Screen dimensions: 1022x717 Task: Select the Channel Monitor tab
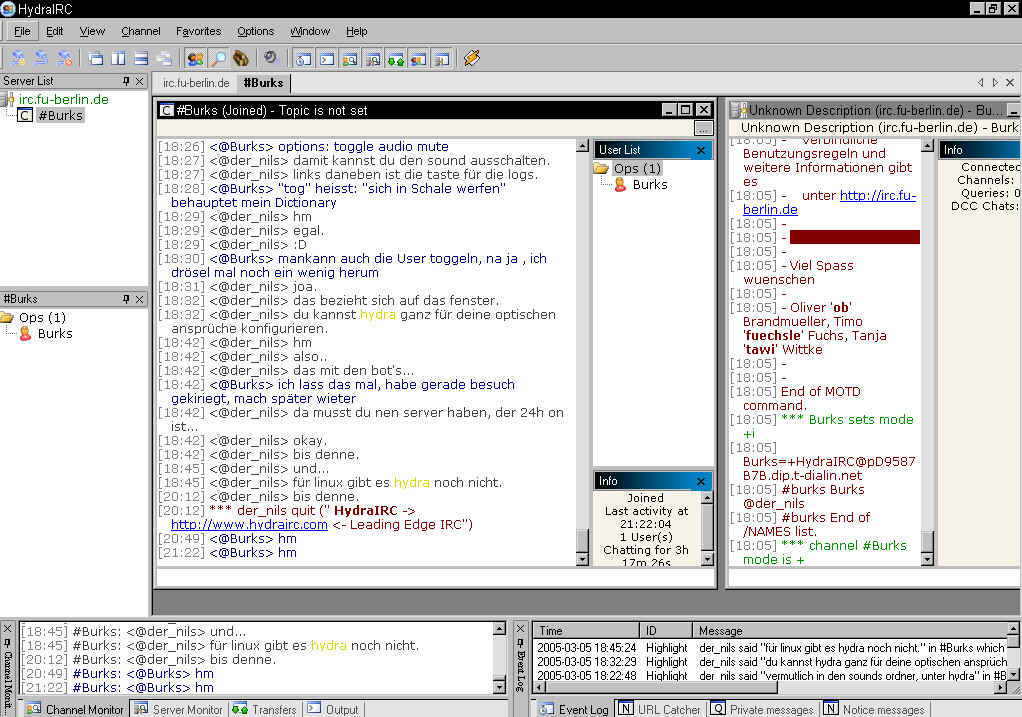point(76,709)
